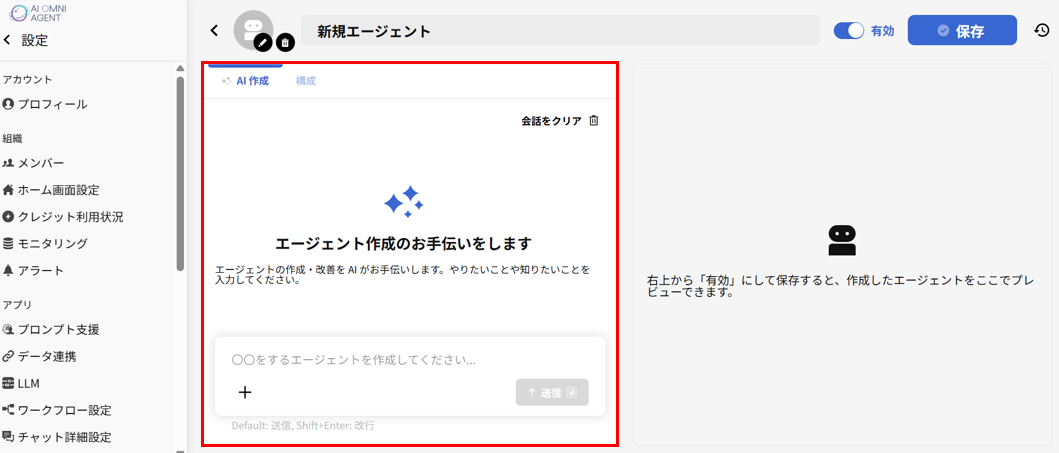
Task: Collapse settings with 設定 back chevron
Action: [x=8, y=41]
